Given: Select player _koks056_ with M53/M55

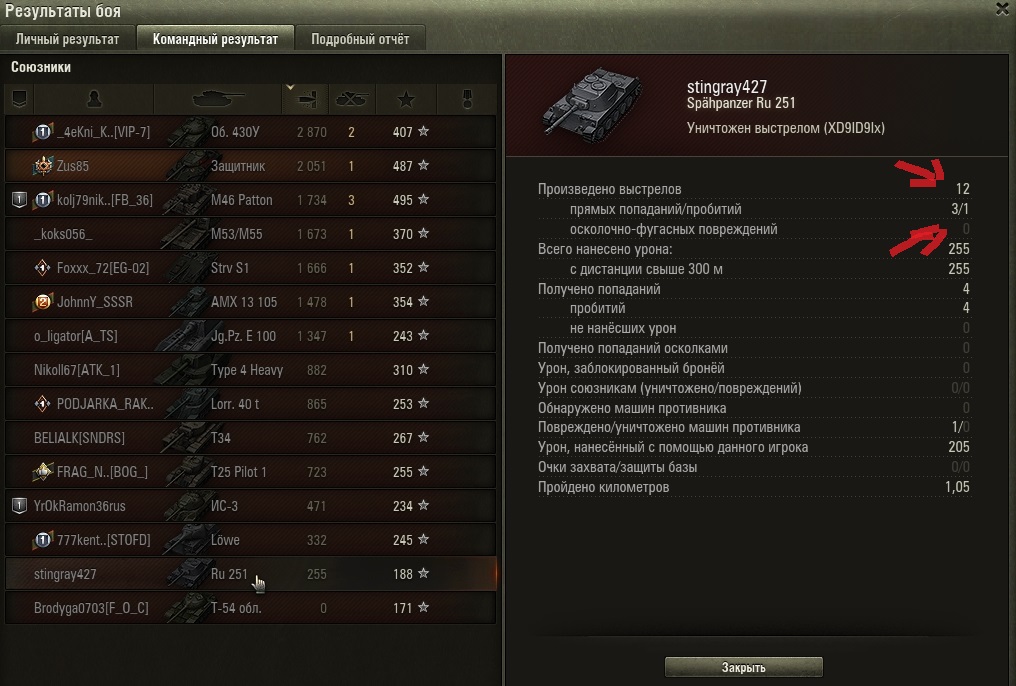Looking at the screenshot, I should [250, 234].
